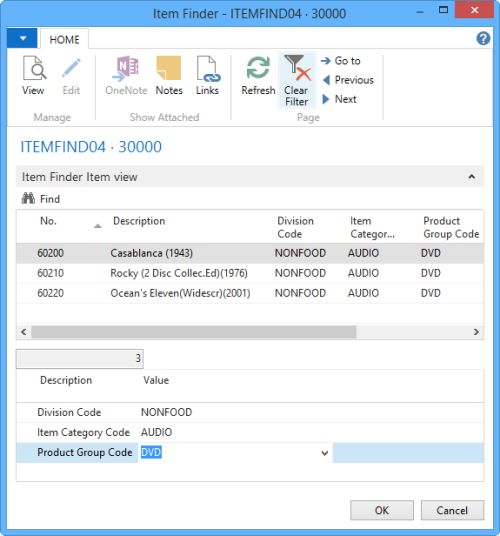This screenshot has width=500, height=536.
Task: Click the Cancel button
Action: [x=452, y=510]
